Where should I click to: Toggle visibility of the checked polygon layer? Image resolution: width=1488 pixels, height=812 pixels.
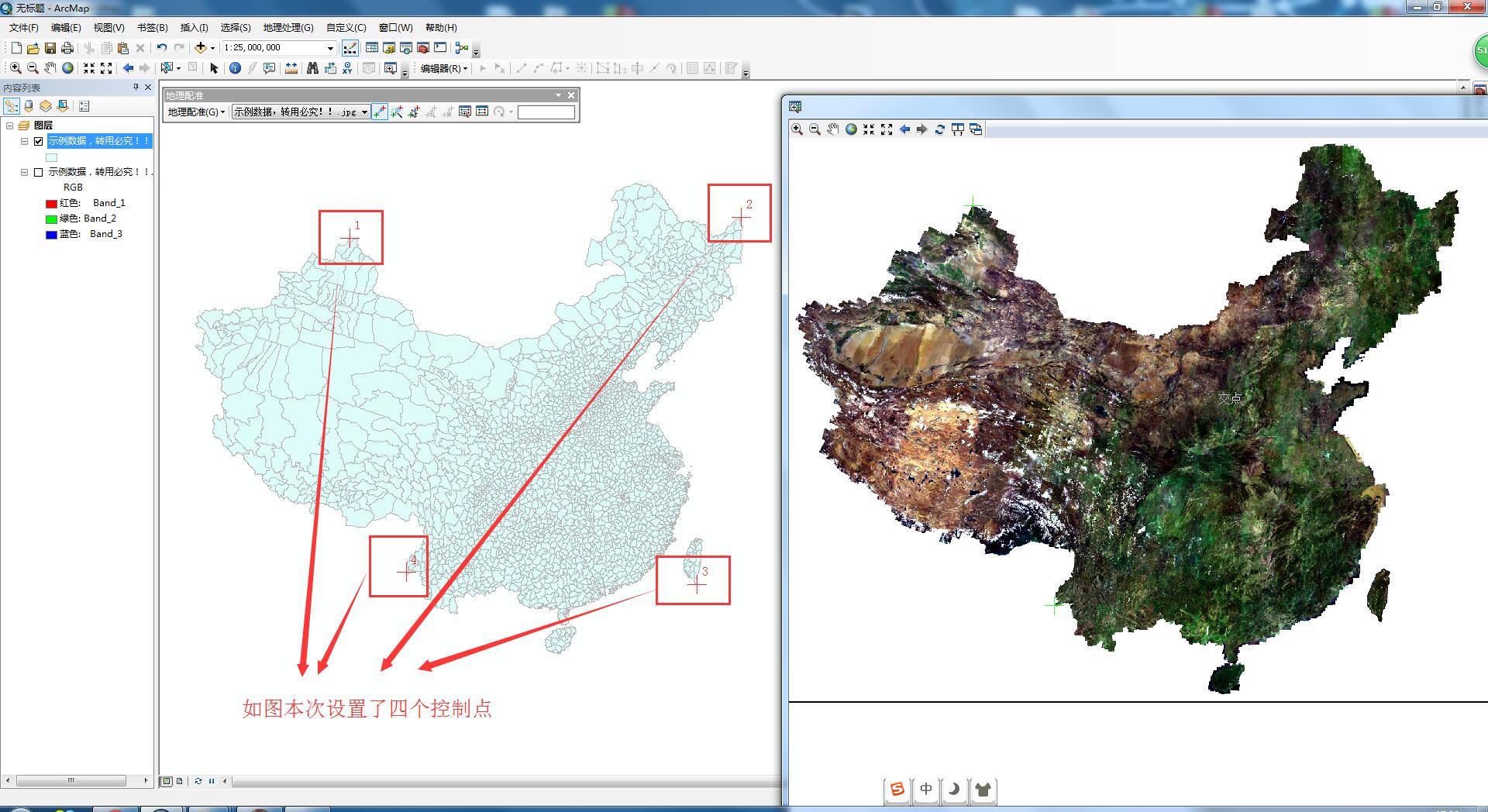coord(39,141)
